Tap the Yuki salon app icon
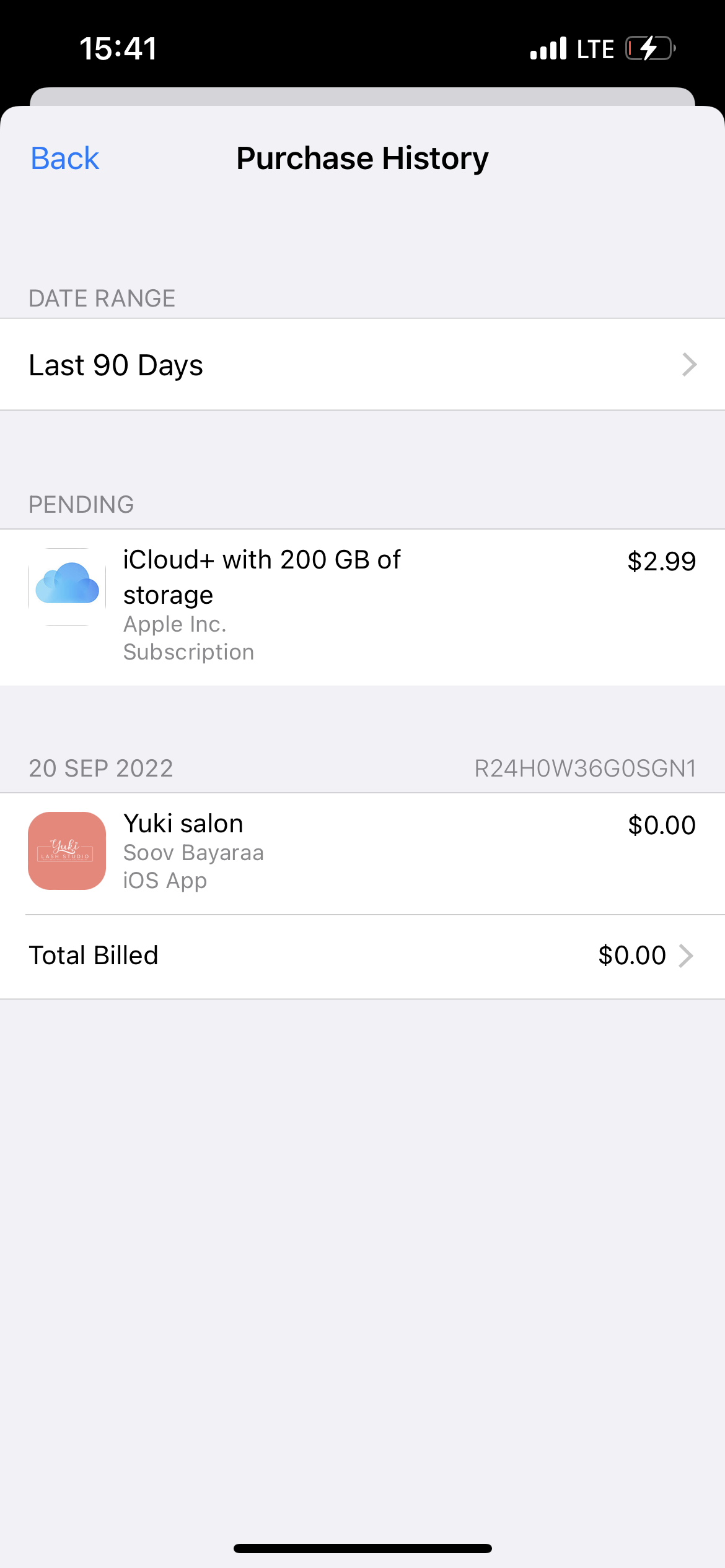 pyautogui.click(x=67, y=851)
